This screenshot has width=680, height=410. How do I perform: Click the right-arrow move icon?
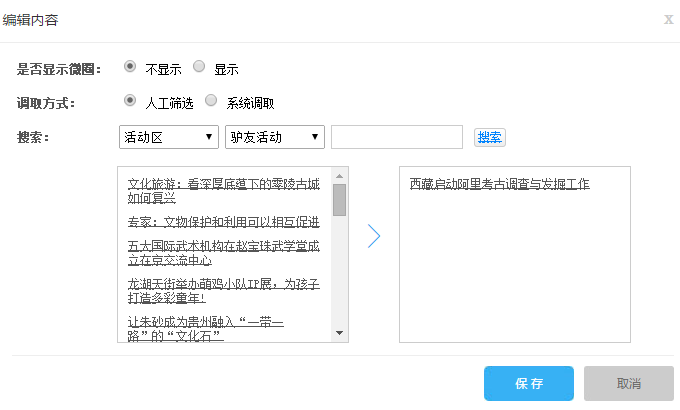coord(374,236)
